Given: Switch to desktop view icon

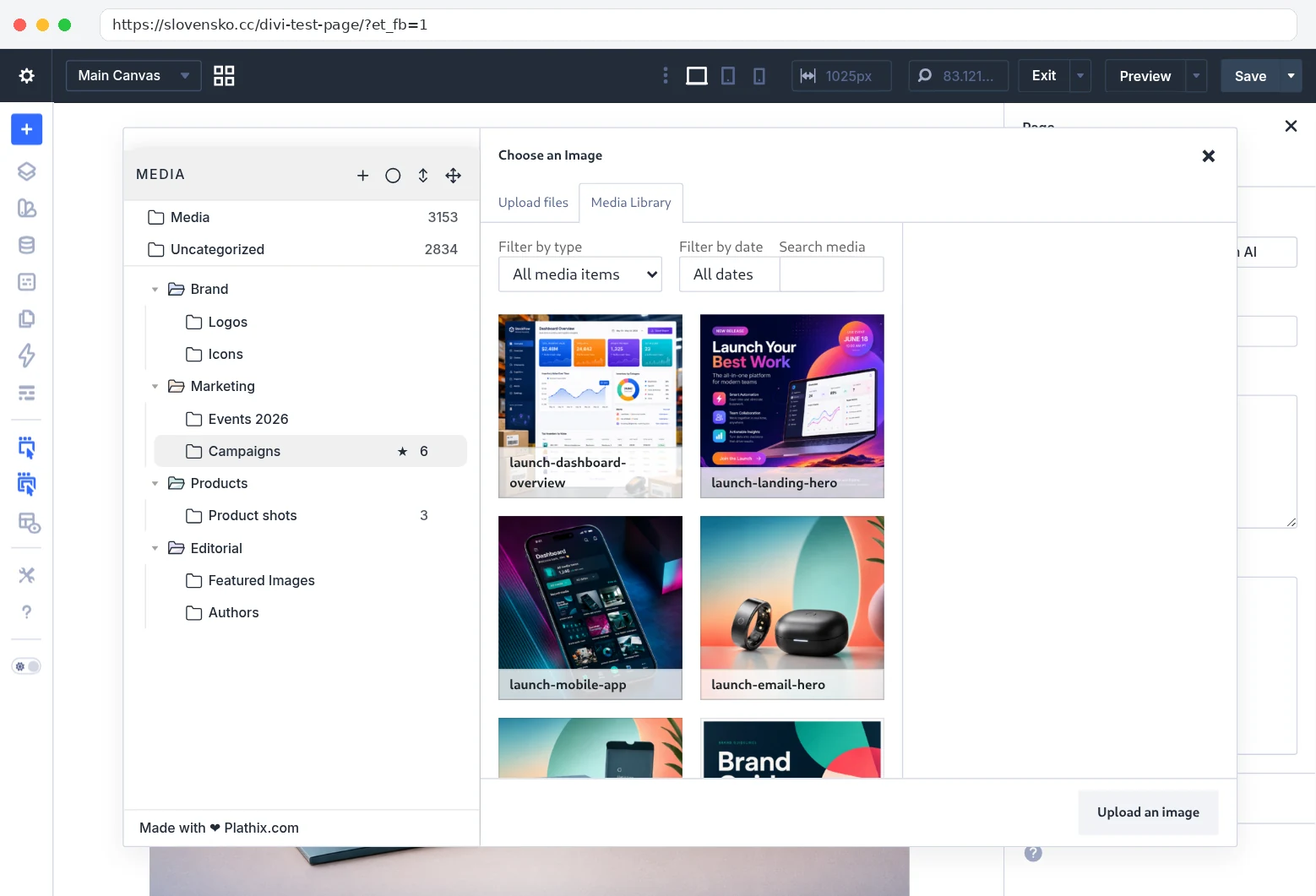Looking at the screenshot, I should coord(697,76).
